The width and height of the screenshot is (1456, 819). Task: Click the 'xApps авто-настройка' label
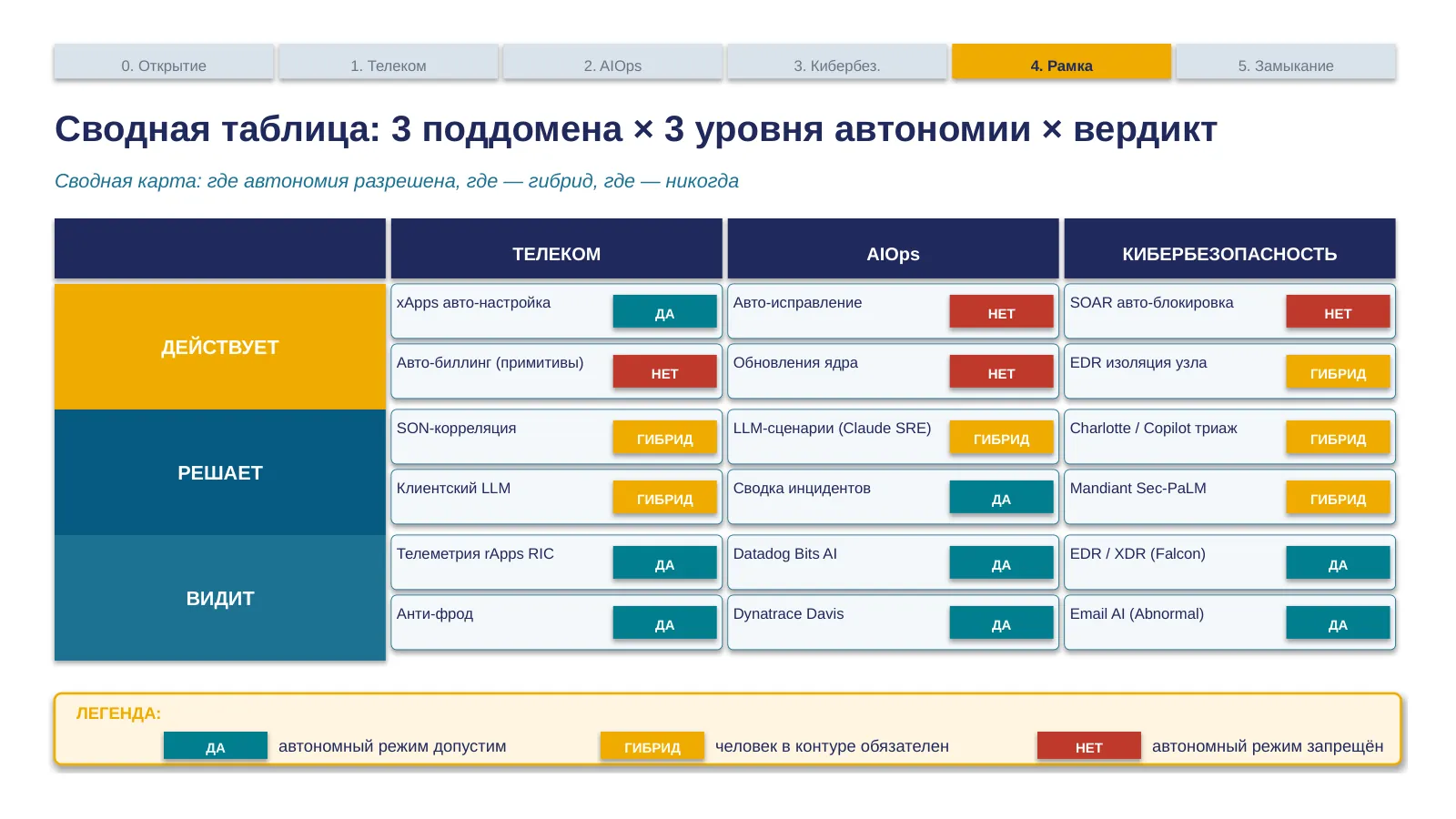pos(473,303)
